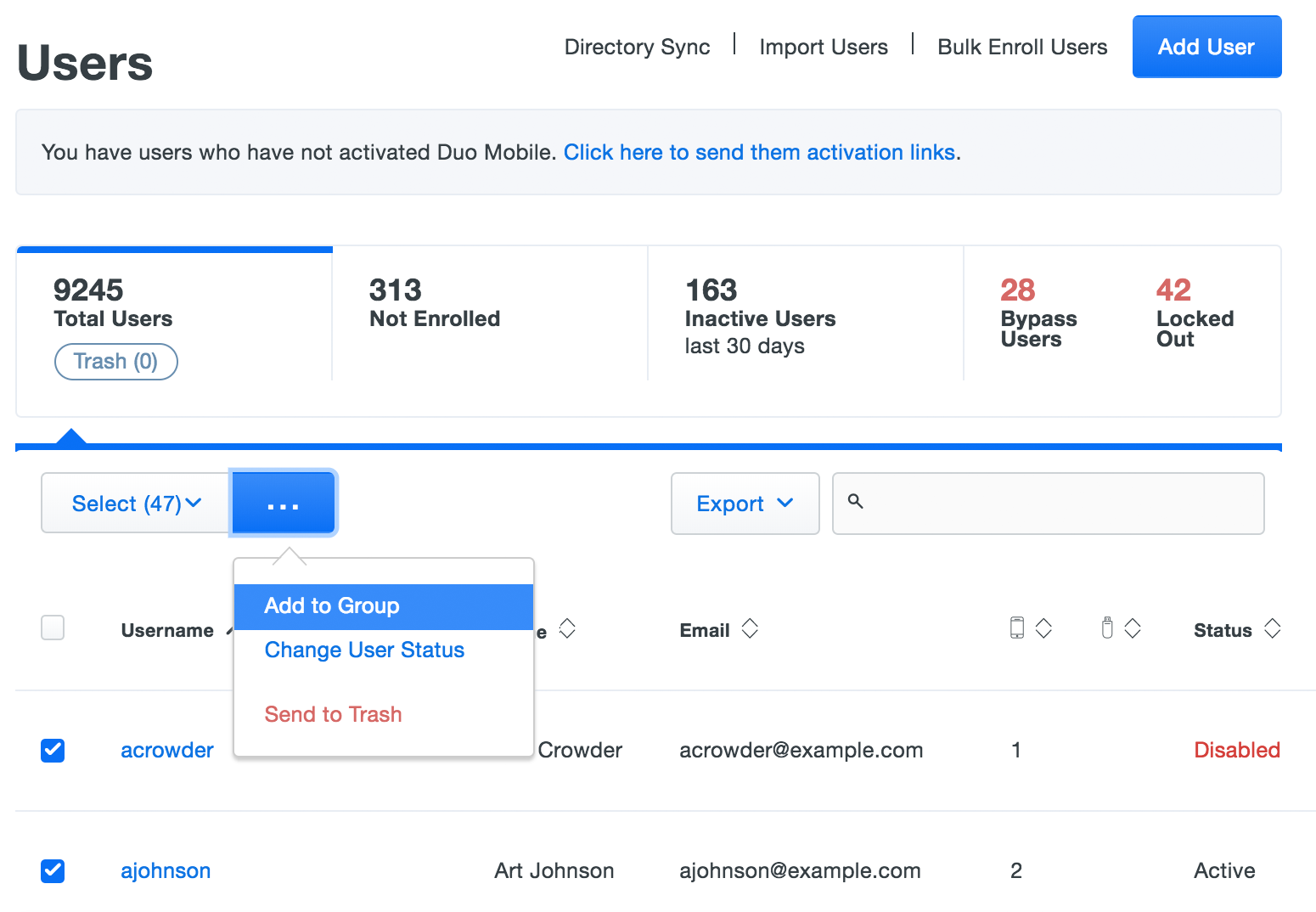
Task: Click the Email column sort arrows
Action: point(750,629)
